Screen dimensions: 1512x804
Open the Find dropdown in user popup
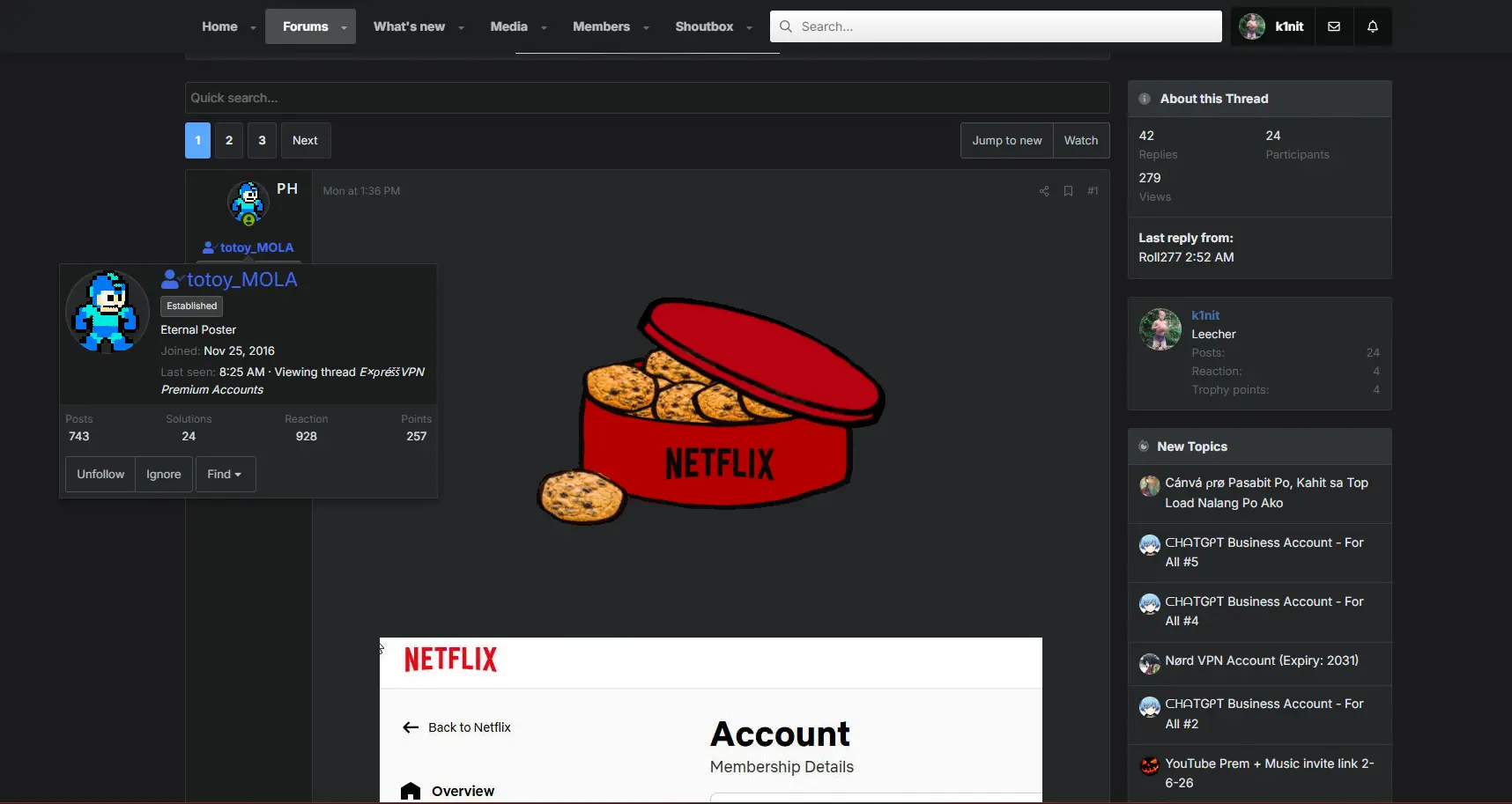tap(226, 474)
